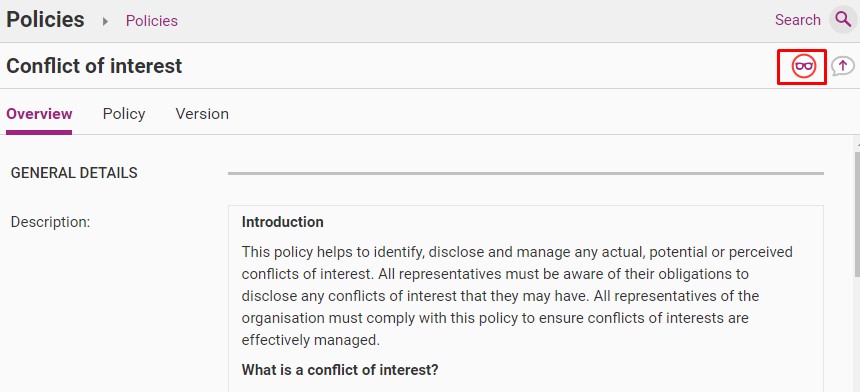Click the bold Policies module heading
Image resolution: width=860 pixels, height=392 pixels.
45,20
